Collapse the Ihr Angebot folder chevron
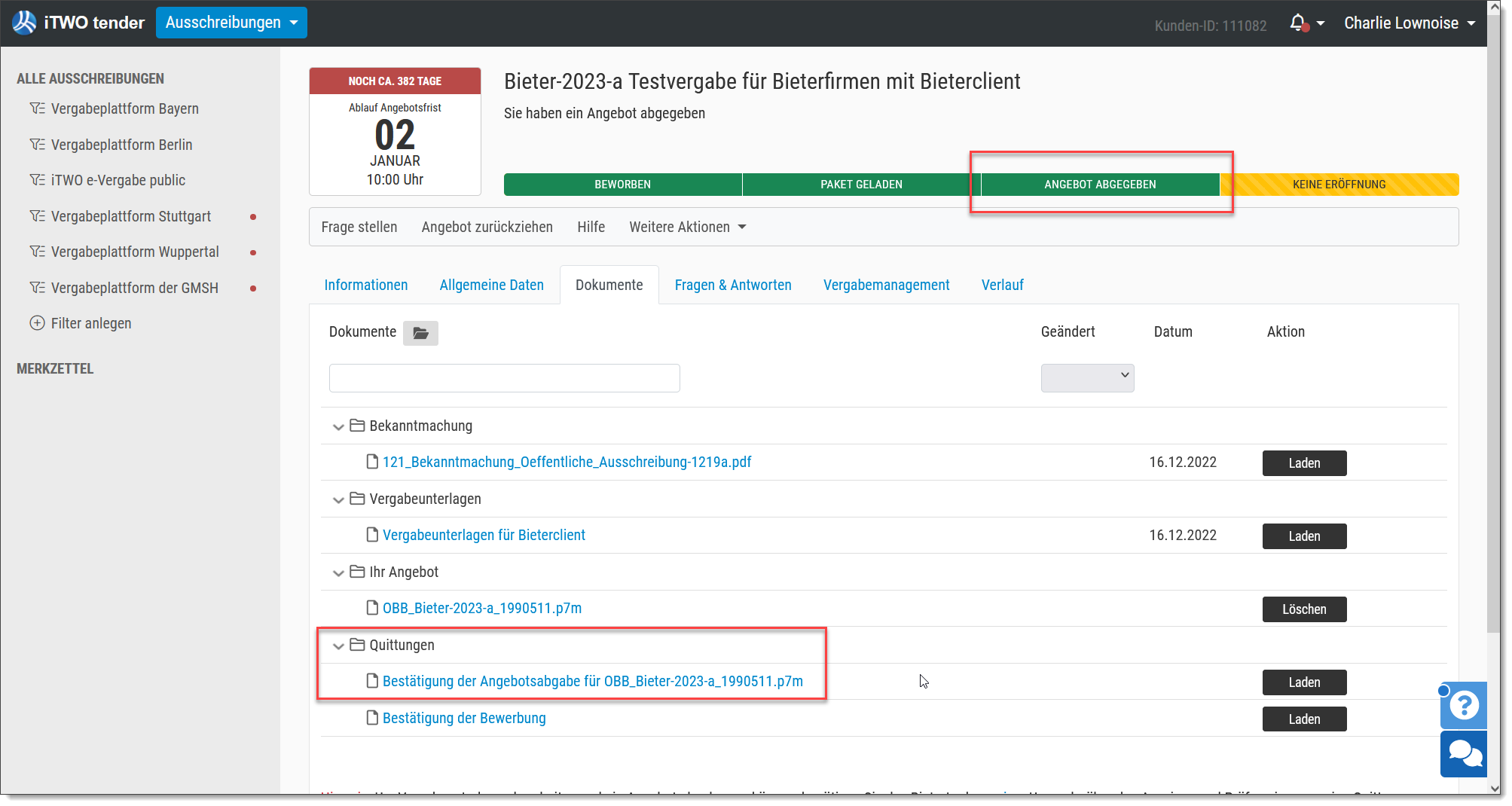 click(338, 572)
